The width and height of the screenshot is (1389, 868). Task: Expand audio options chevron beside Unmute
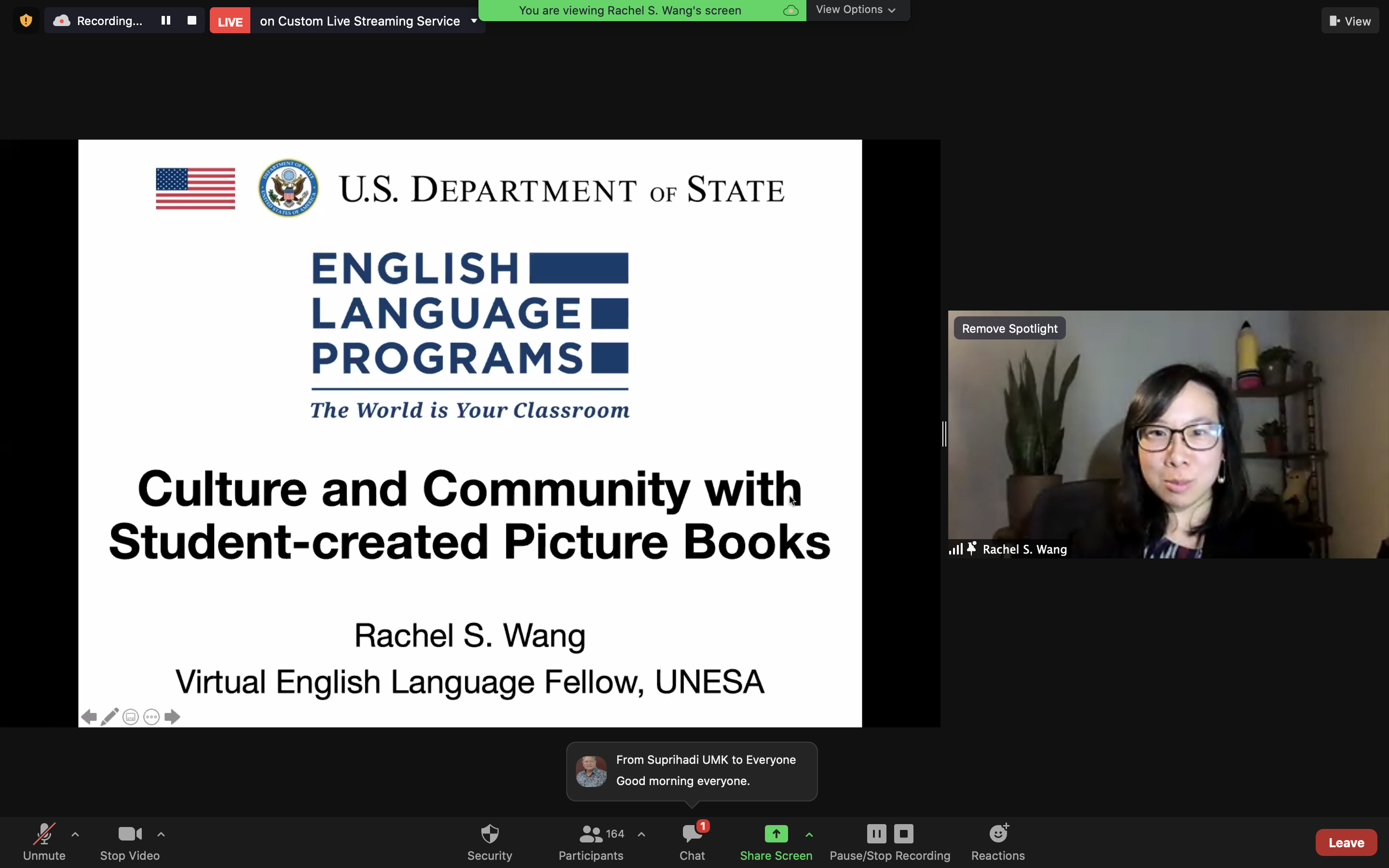[75, 834]
